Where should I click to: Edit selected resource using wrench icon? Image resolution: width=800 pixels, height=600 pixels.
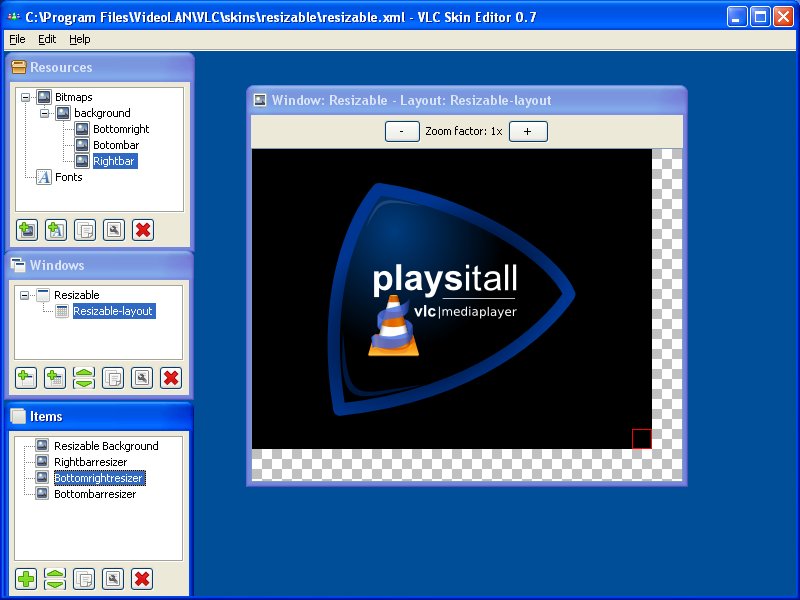[114, 230]
